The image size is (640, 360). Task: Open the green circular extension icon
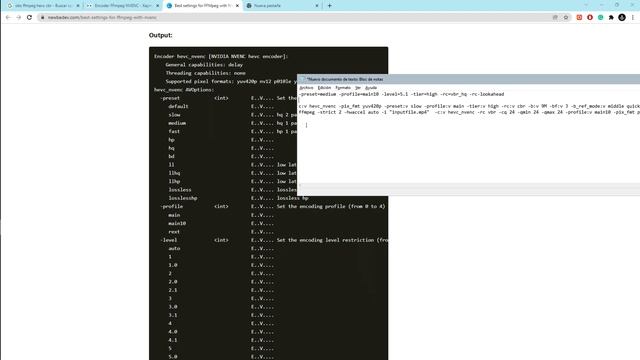tap(600, 18)
